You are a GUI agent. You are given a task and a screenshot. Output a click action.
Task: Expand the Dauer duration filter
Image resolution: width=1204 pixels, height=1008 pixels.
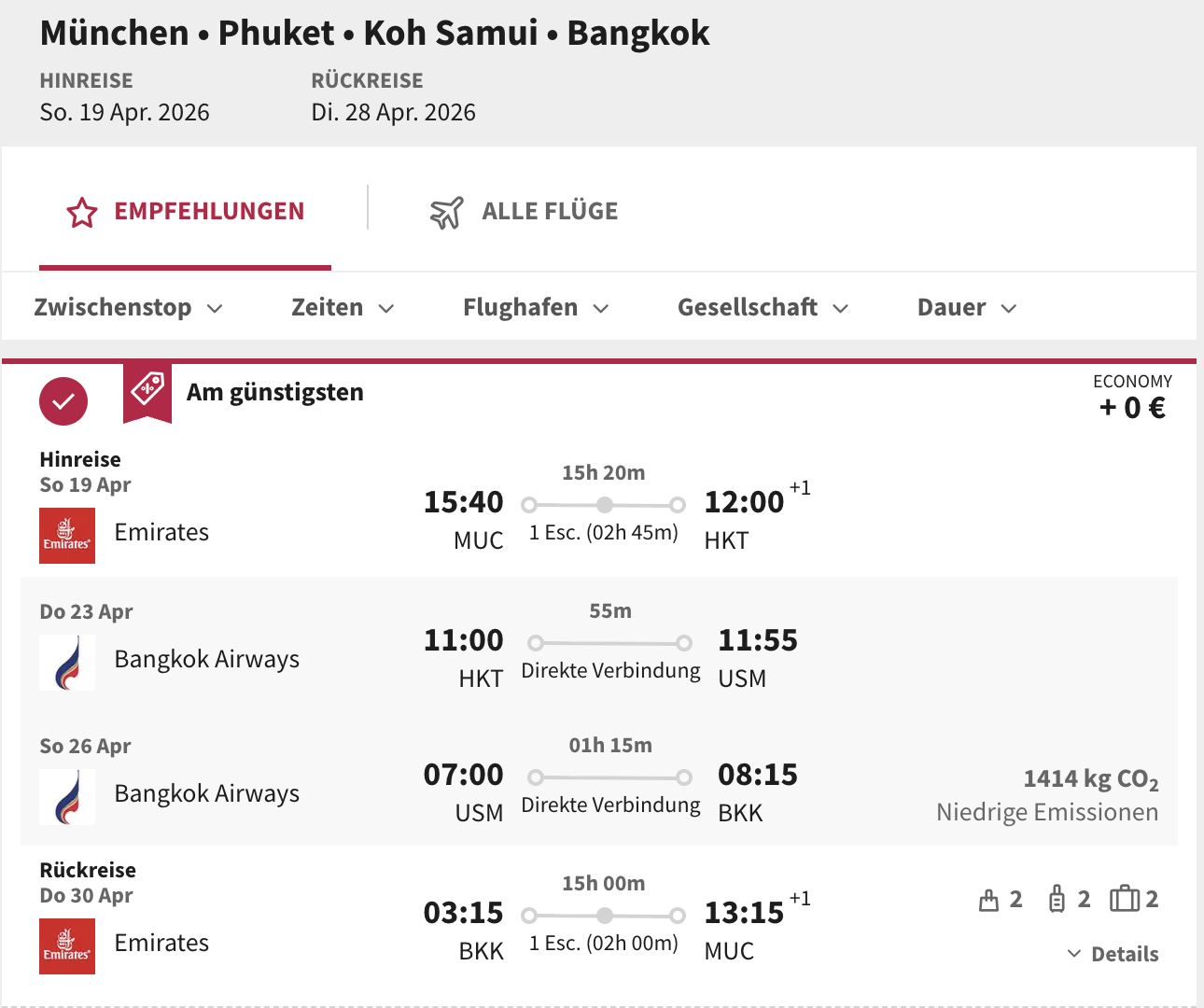(x=966, y=307)
